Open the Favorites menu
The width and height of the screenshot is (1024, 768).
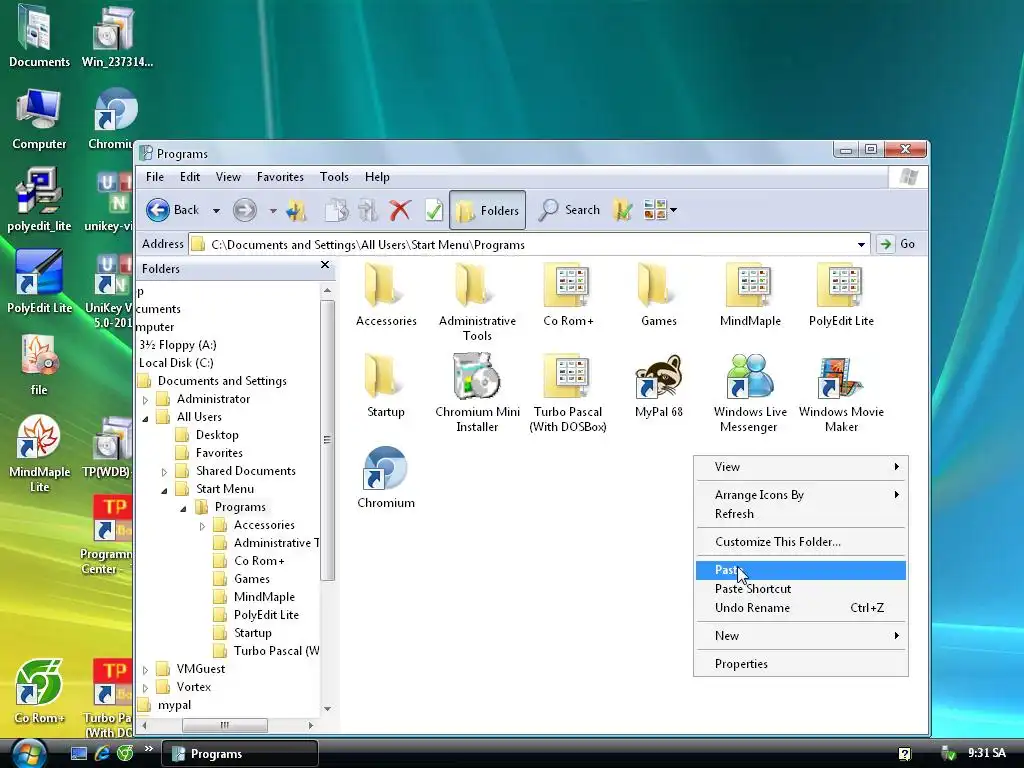coord(280,176)
